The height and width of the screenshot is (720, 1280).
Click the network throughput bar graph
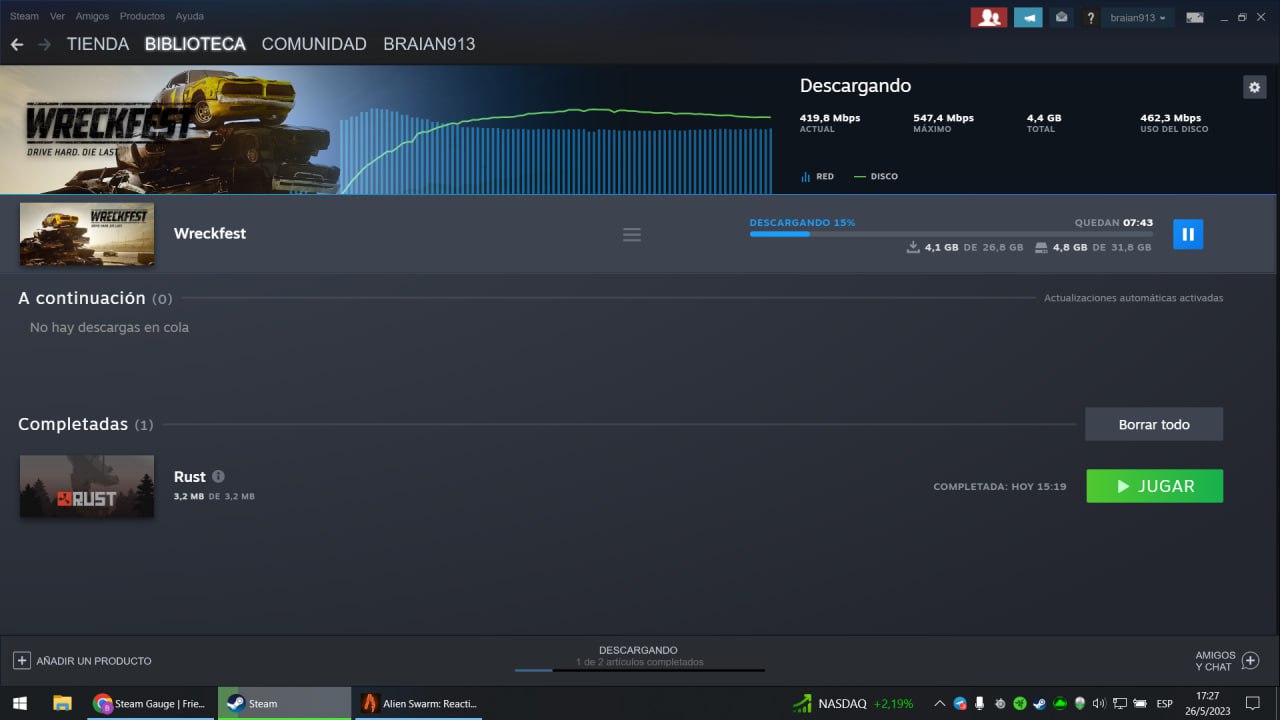pos(556,150)
